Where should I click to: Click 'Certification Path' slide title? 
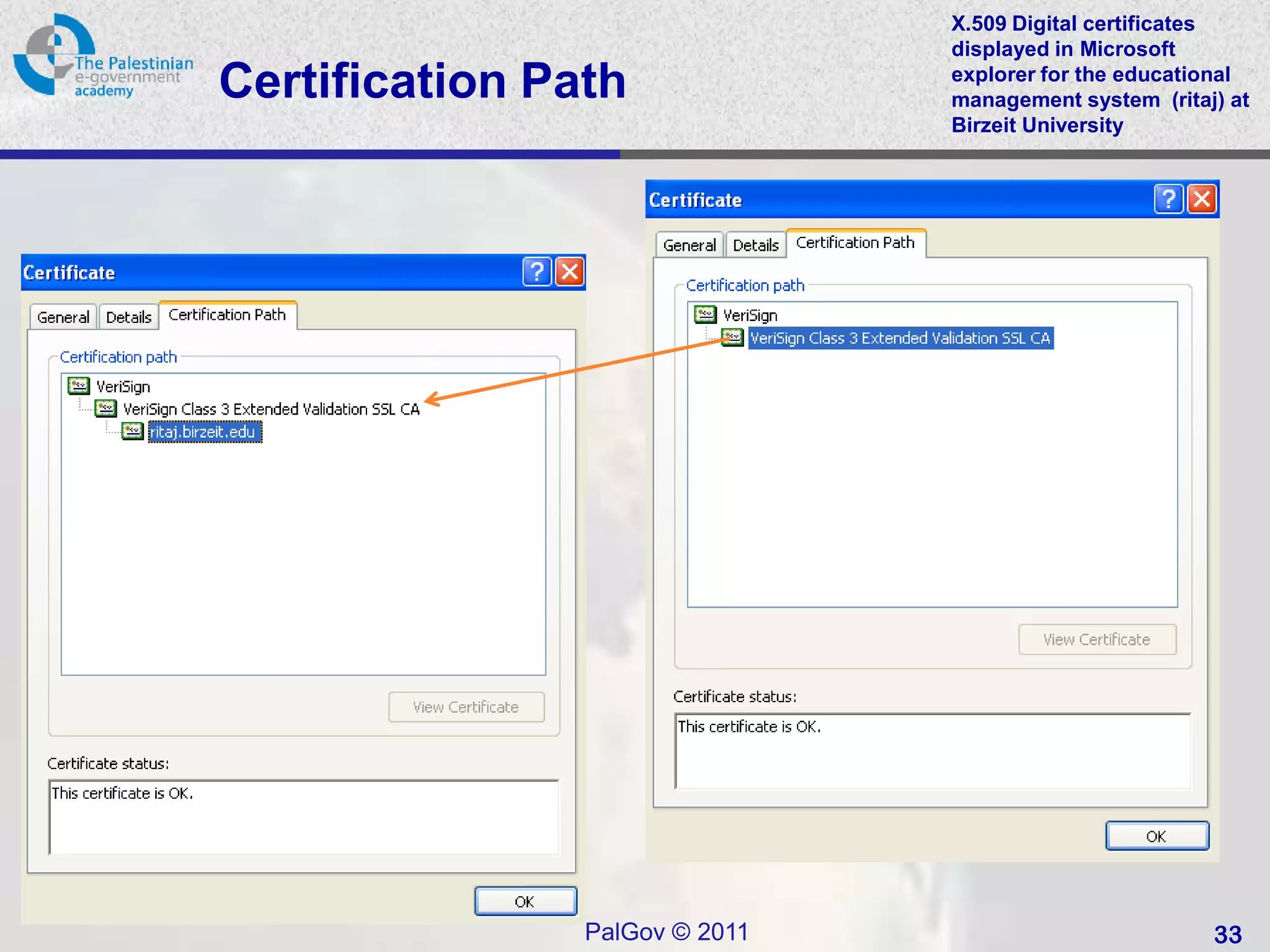(x=422, y=81)
